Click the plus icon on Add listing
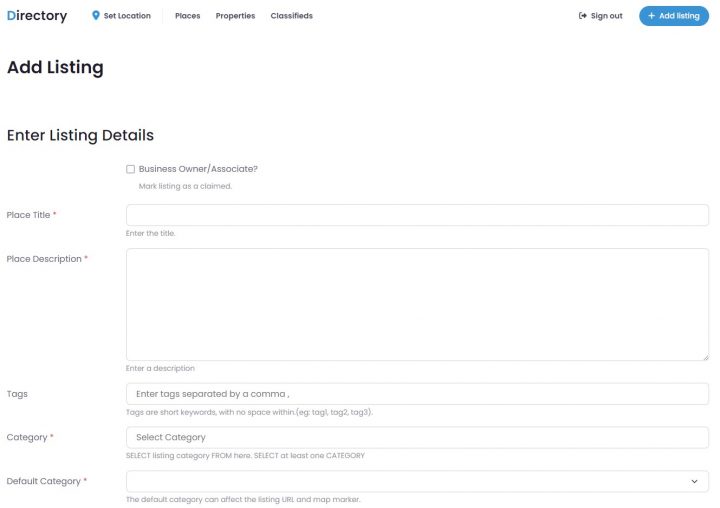Viewport: 720px width, 508px height. click(x=652, y=16)
